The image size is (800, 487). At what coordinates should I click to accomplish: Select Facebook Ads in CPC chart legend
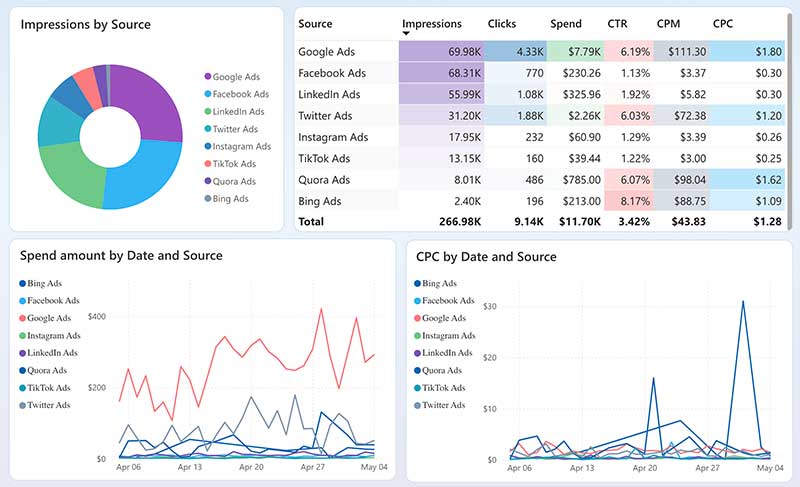tap(444, 300)
